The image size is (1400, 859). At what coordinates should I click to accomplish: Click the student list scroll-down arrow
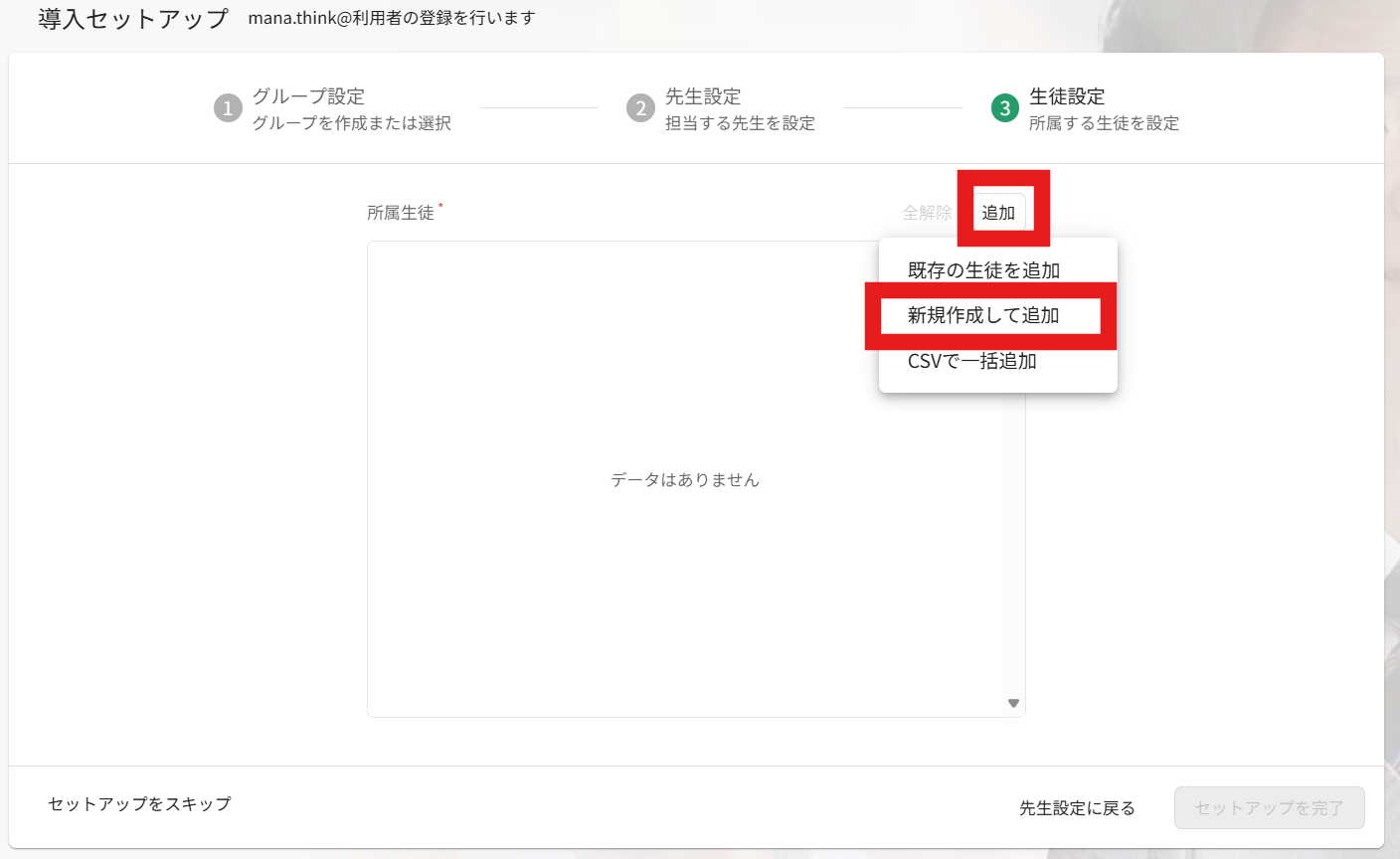click(x=1013, y=703)
